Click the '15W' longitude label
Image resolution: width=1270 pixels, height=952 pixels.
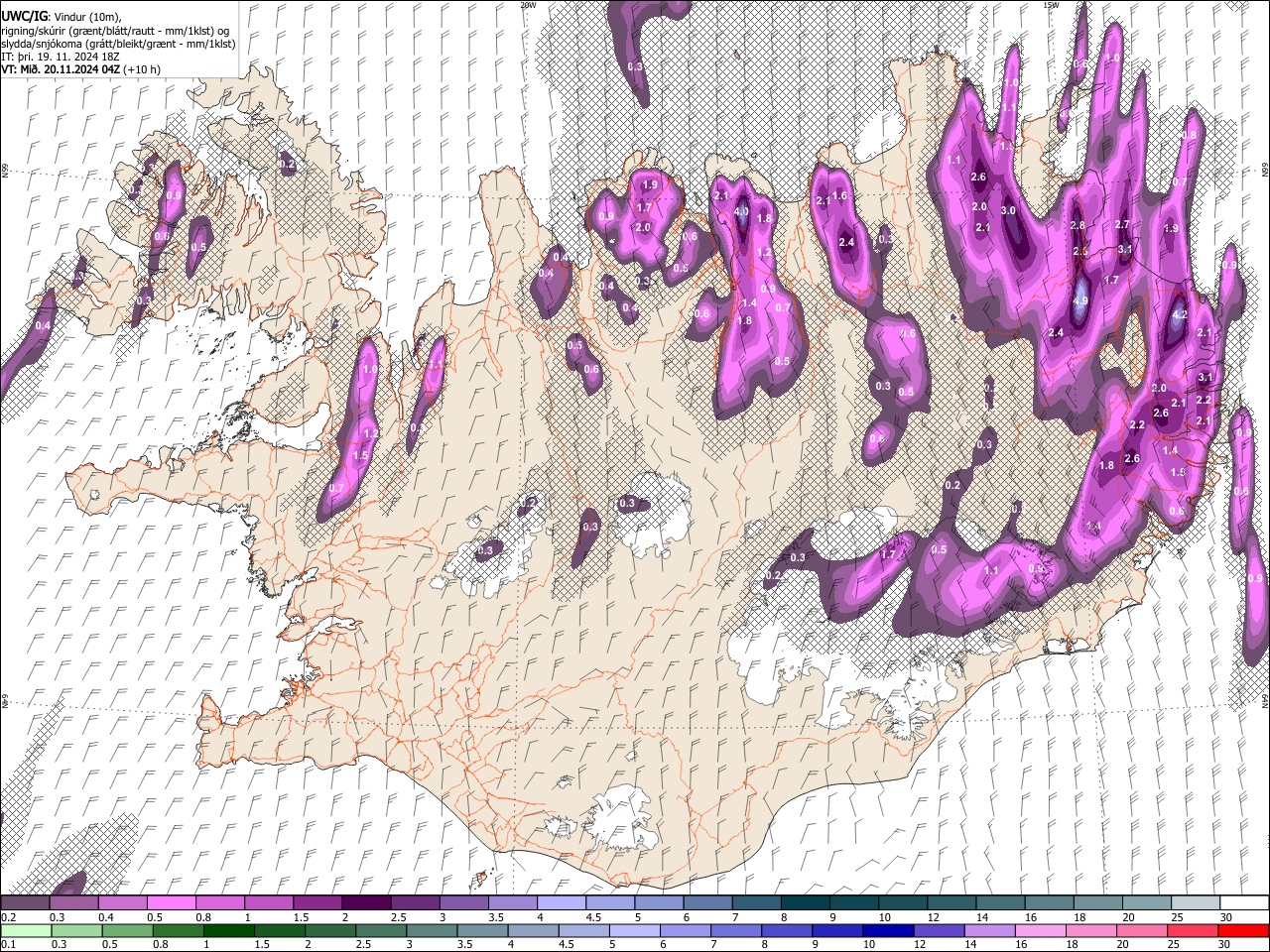1050,5
